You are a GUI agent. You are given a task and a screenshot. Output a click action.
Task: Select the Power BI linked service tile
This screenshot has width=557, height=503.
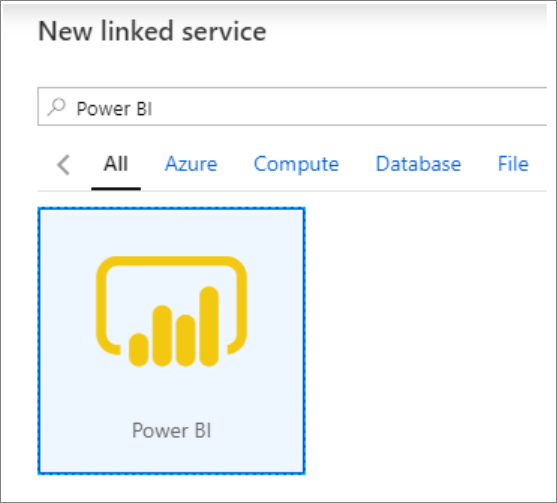(x=172, y=341)
